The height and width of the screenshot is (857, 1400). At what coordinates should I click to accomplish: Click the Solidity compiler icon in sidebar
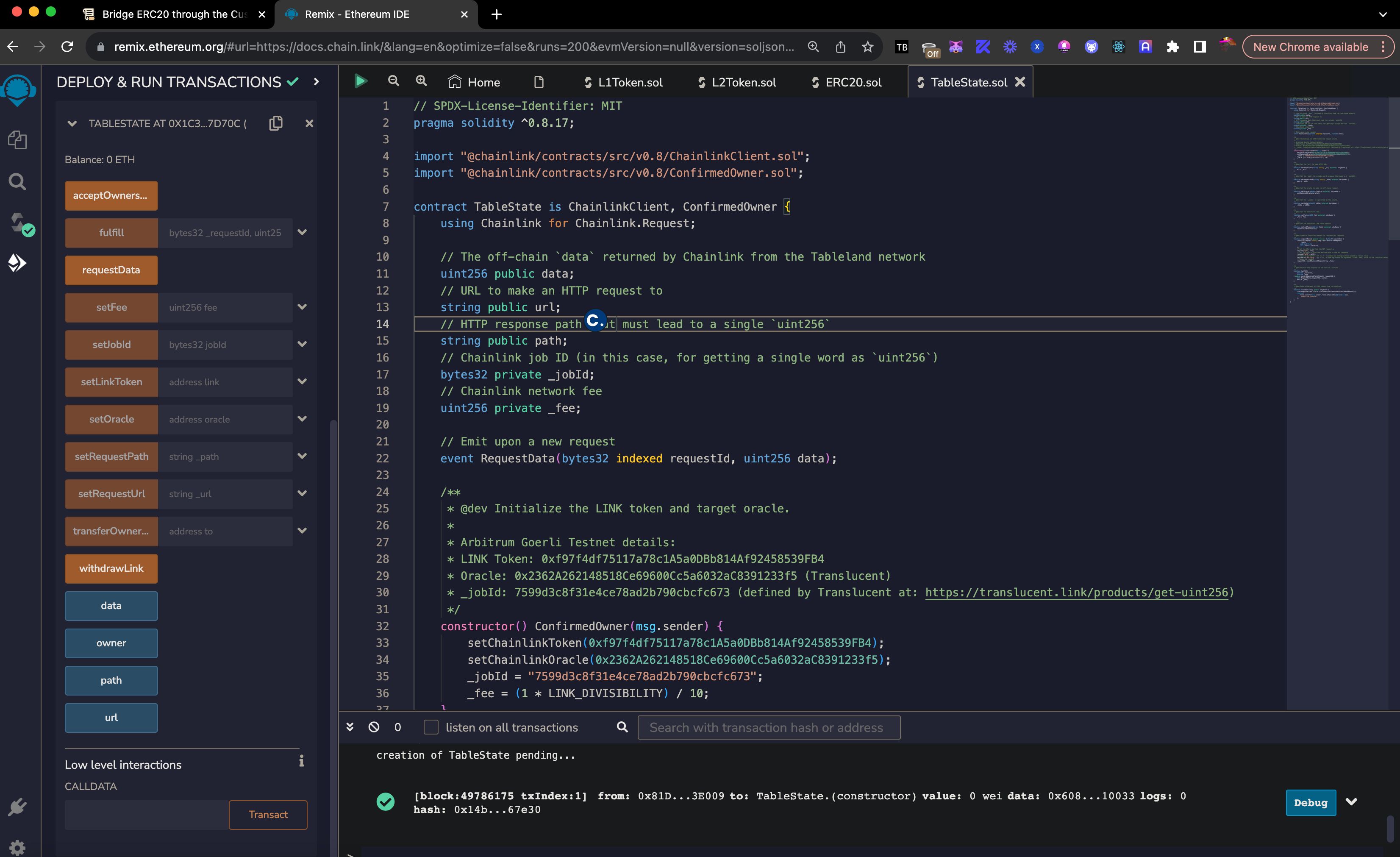click(x=17, y=222)
